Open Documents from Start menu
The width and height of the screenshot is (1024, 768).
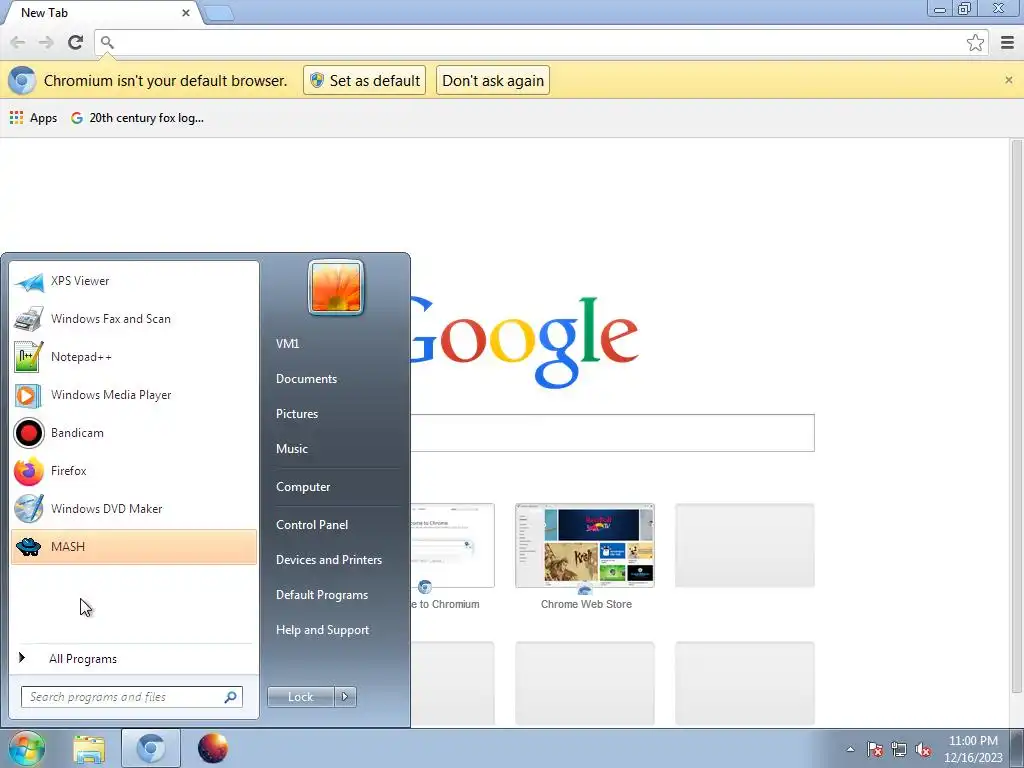pyautogui.click(x=306, y=379)
